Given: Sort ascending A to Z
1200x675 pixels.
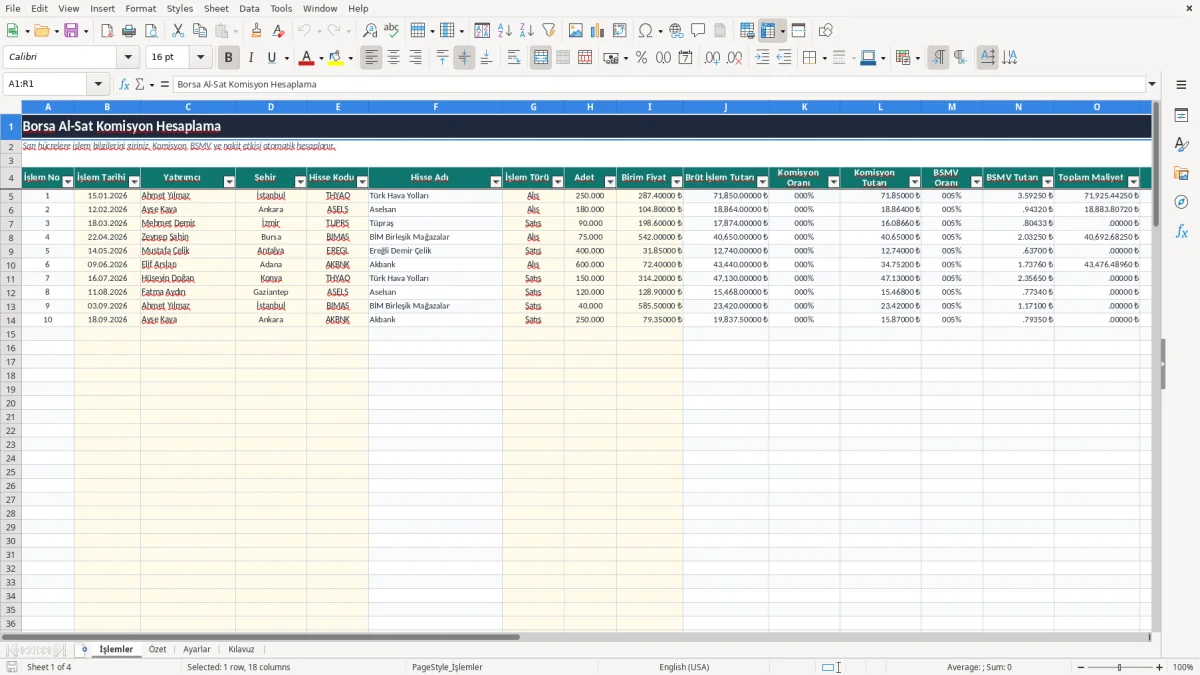Looking at the screenshot, I should 504,31.
